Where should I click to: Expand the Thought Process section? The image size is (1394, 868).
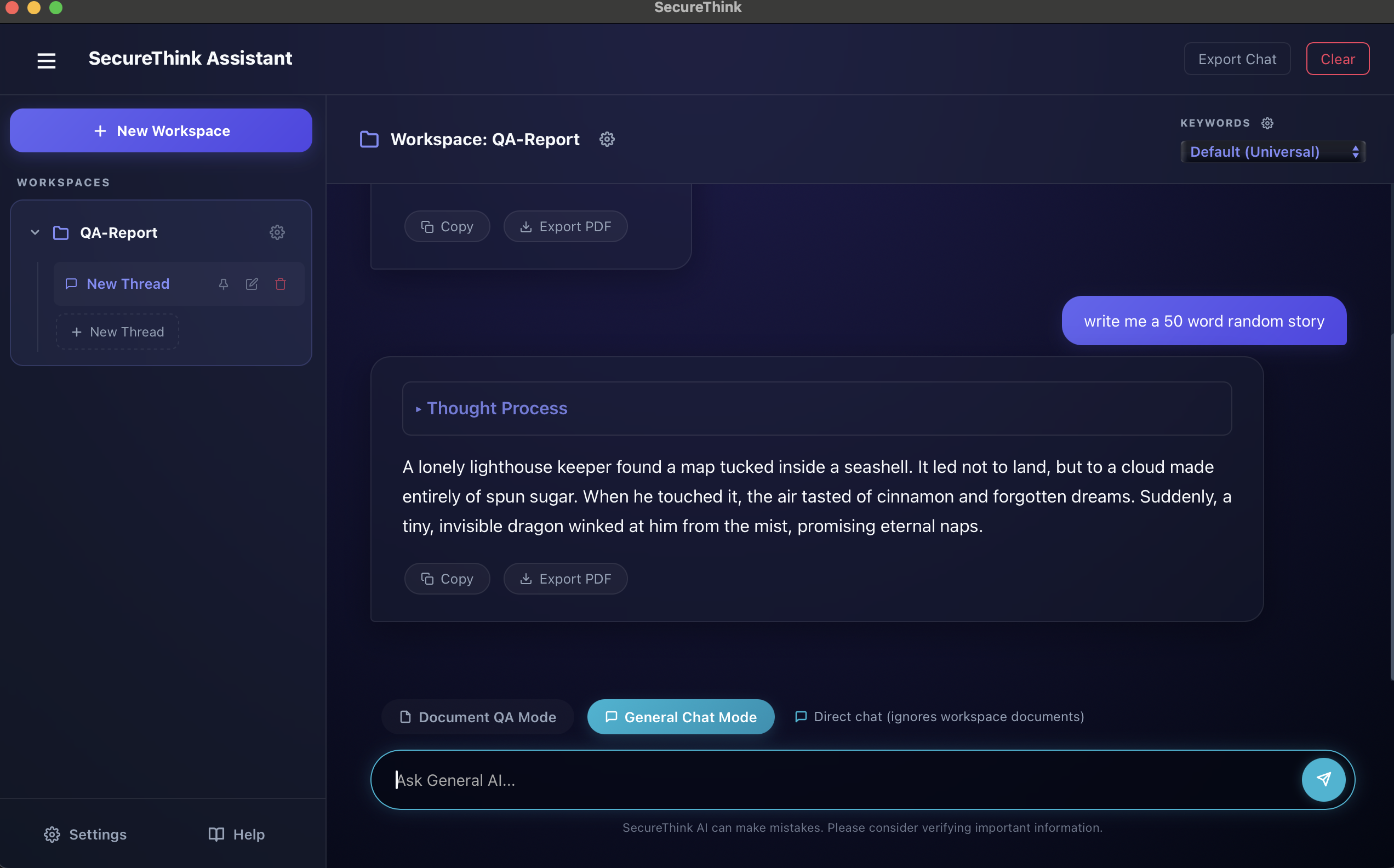816,408
